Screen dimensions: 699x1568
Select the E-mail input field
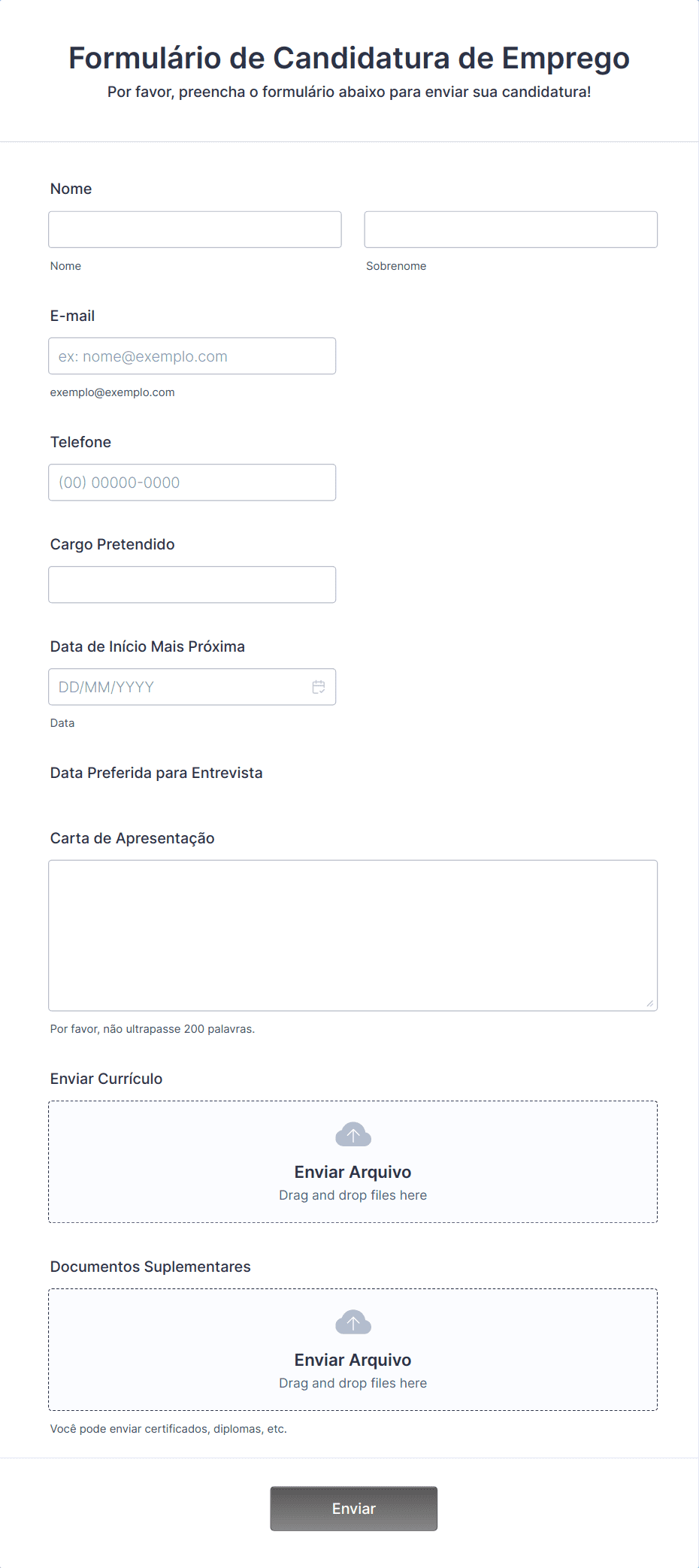click(x=192, y=356)
